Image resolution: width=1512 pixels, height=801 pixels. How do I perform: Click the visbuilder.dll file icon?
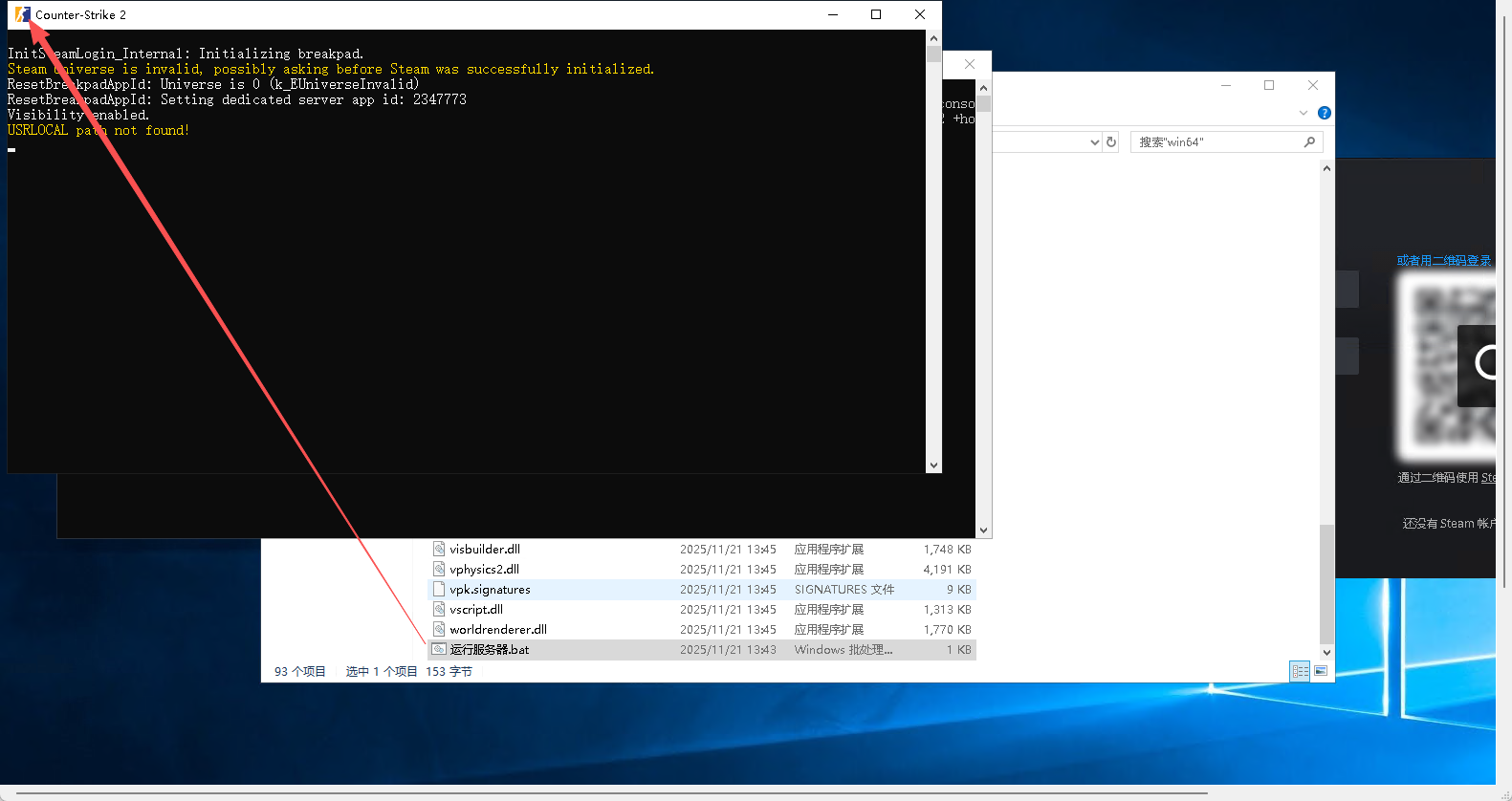click(x=439, y=550)
